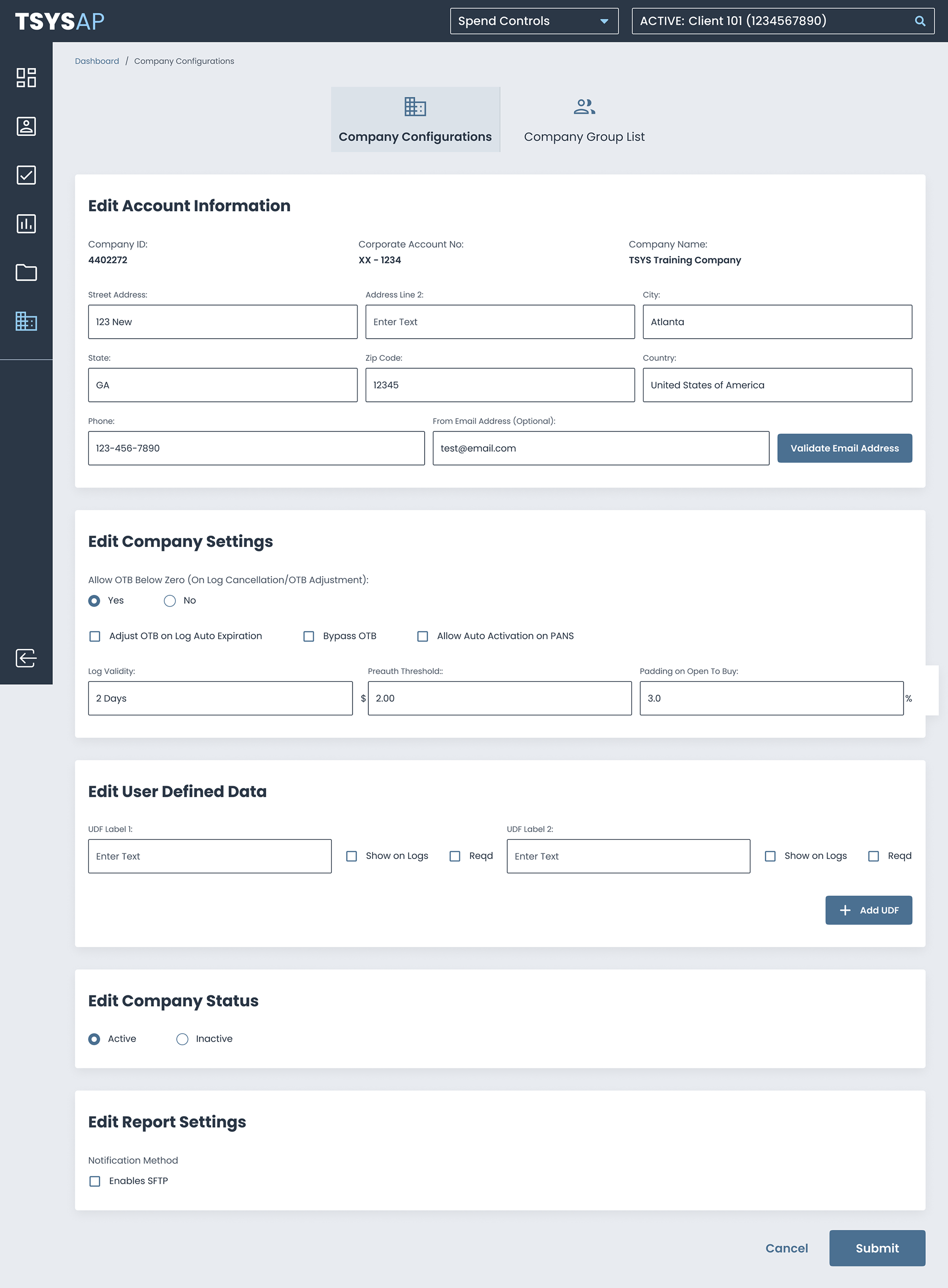
Task: Click the UDF Label 2 text input
Action: pyautogui.click(x=629, y=856)
